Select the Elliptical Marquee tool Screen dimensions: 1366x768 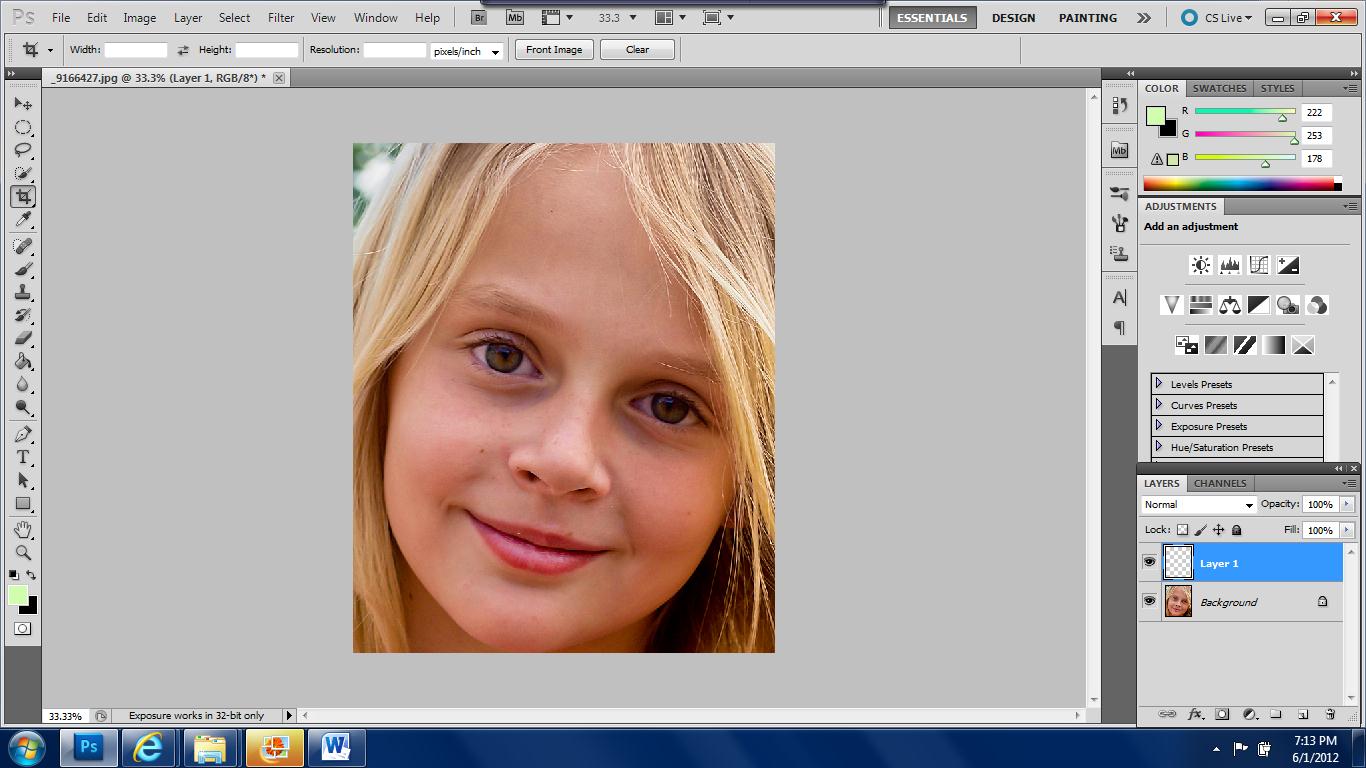(x=23, y=127)
